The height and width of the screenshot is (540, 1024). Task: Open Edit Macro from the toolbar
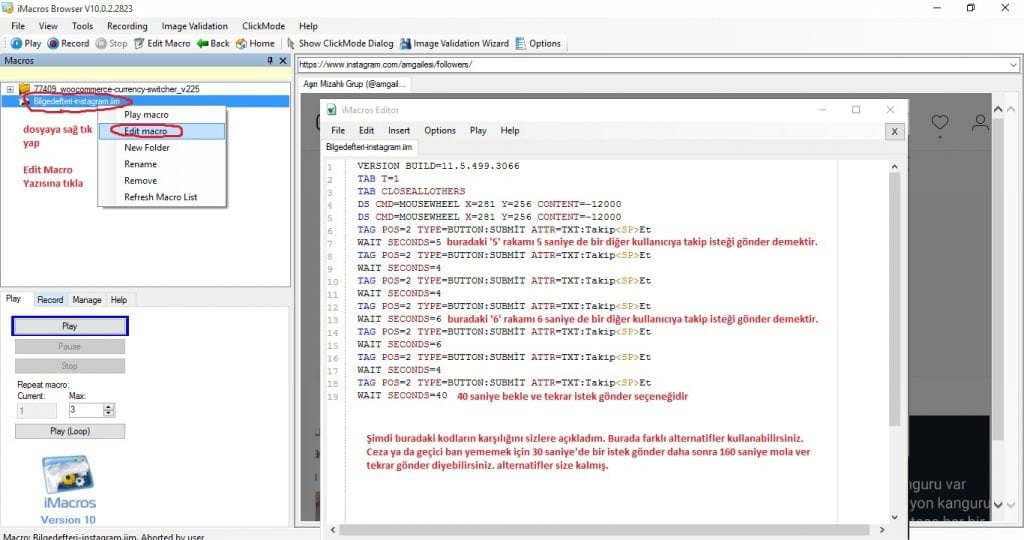click(x=163, y=44)
